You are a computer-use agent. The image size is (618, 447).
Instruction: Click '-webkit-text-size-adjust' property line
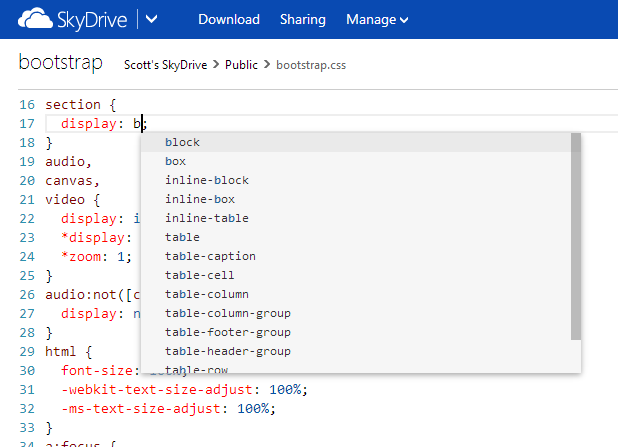(x=184, y=389)
